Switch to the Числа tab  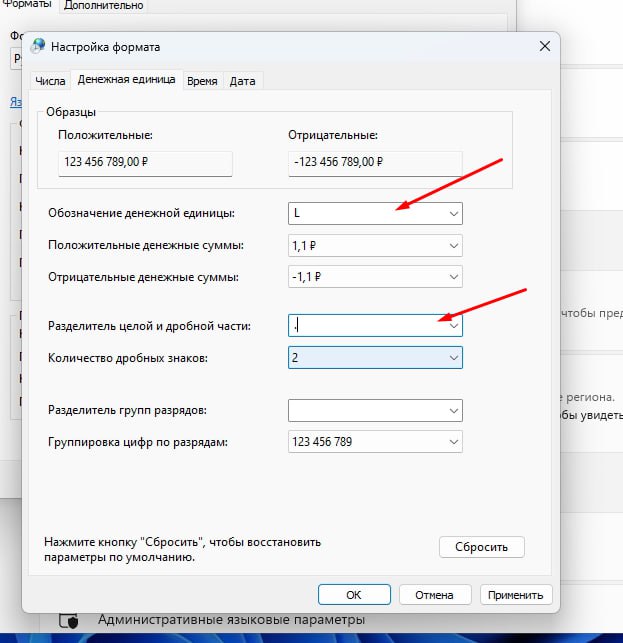point(50,81)
